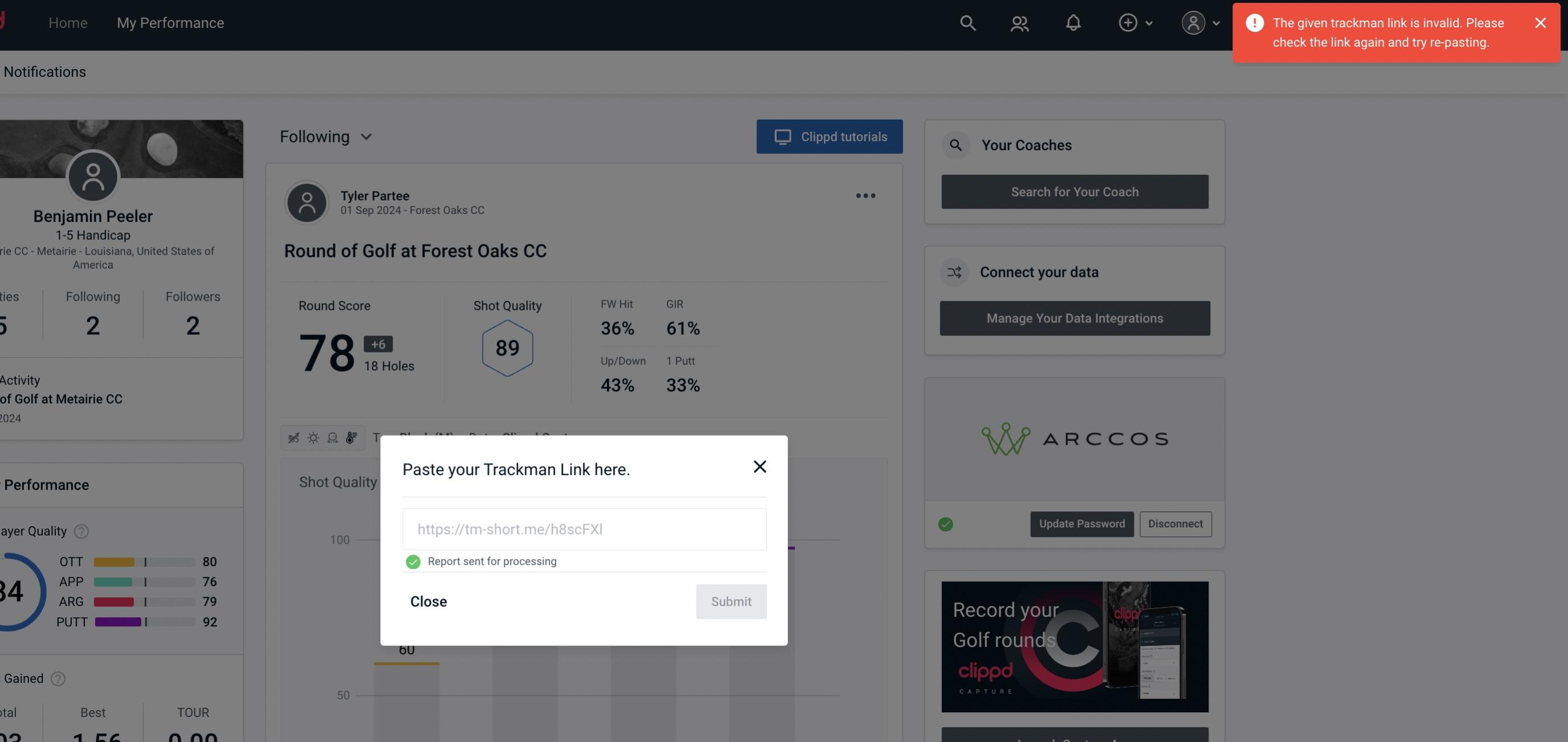Click the user profile avatar icon

(x=1193, y=22)
